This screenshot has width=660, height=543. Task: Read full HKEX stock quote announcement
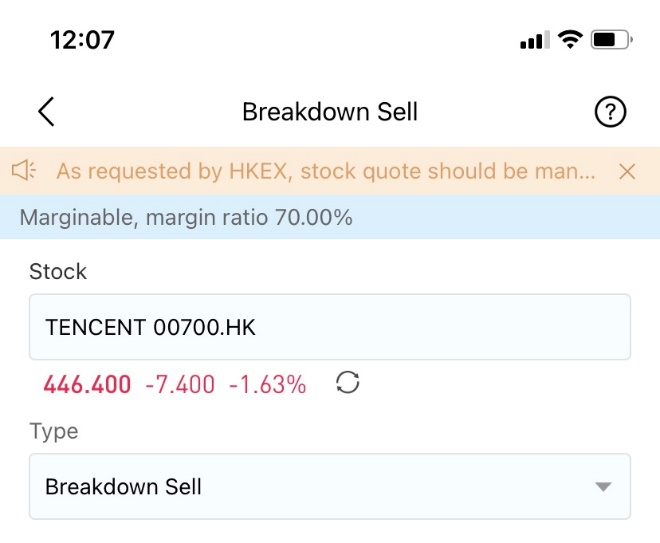326,171
